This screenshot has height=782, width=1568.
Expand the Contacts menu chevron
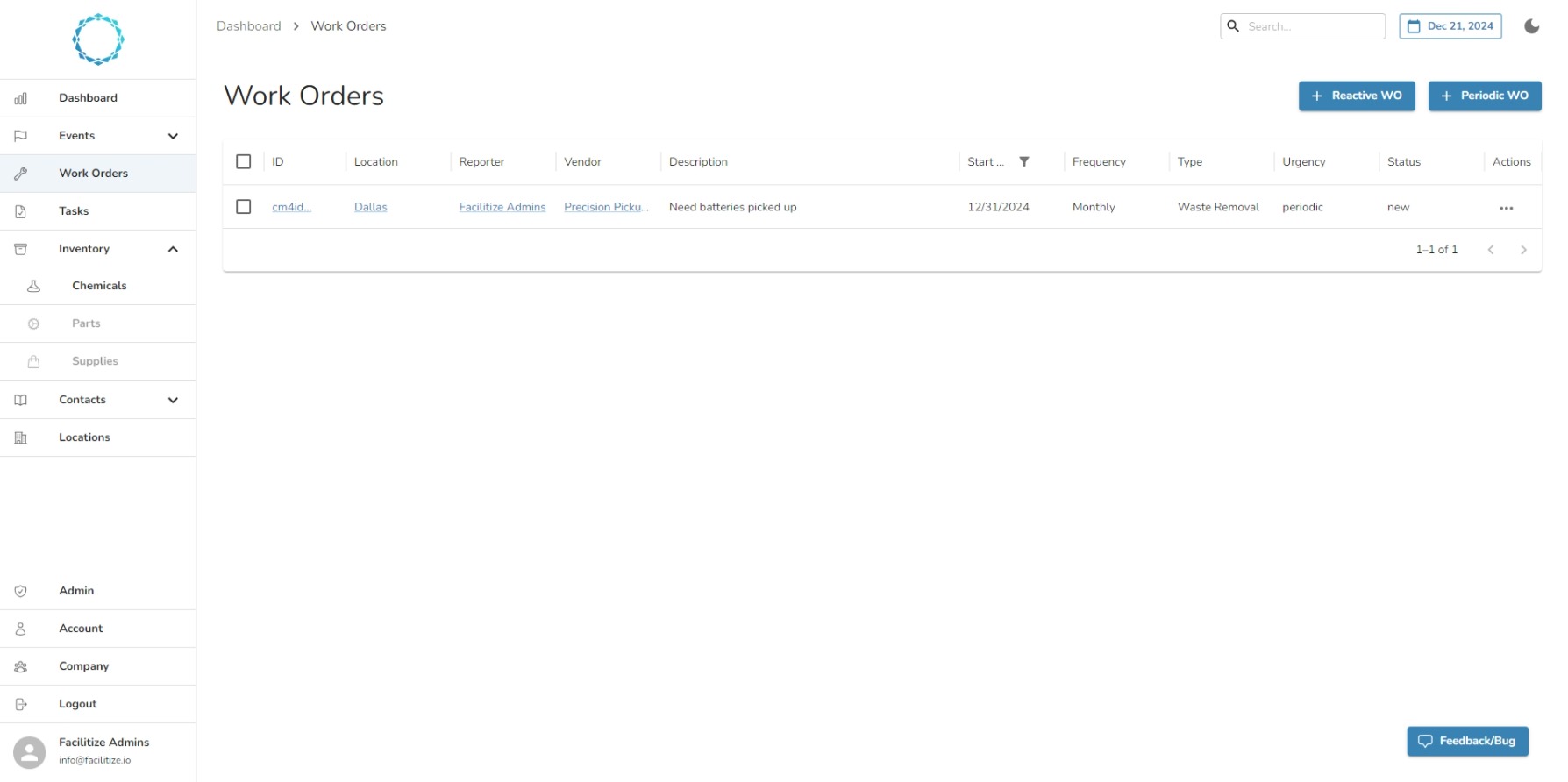(173, 400)
